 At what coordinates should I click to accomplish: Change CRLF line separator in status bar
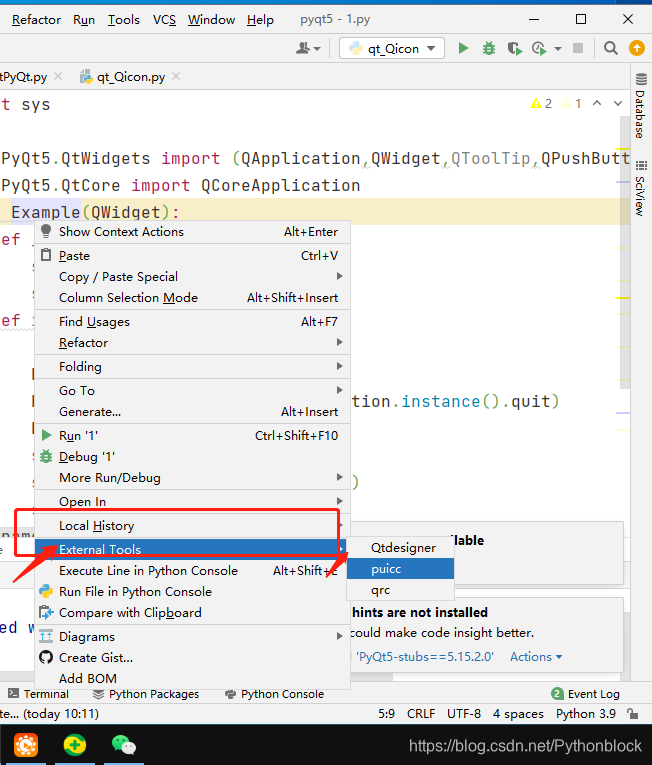pos(421,714)
